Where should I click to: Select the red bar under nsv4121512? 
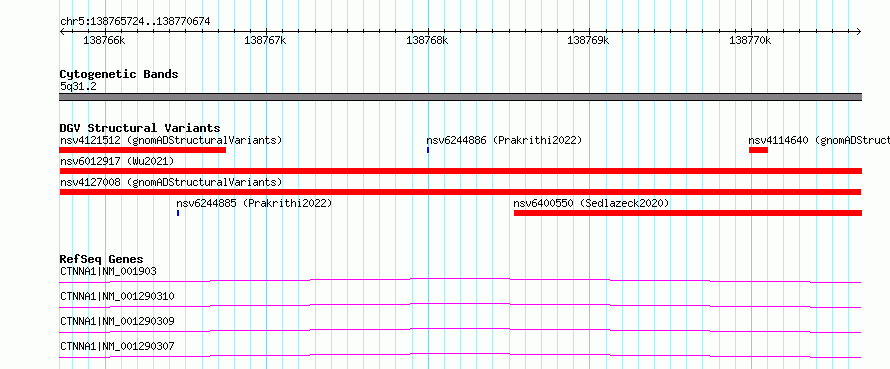[142, 150]
